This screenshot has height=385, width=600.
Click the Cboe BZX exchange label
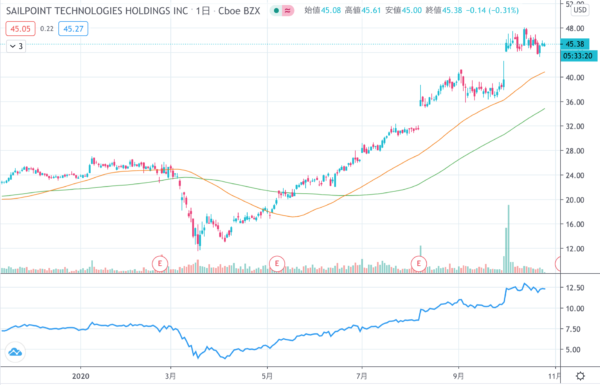[x=239, y=11]
